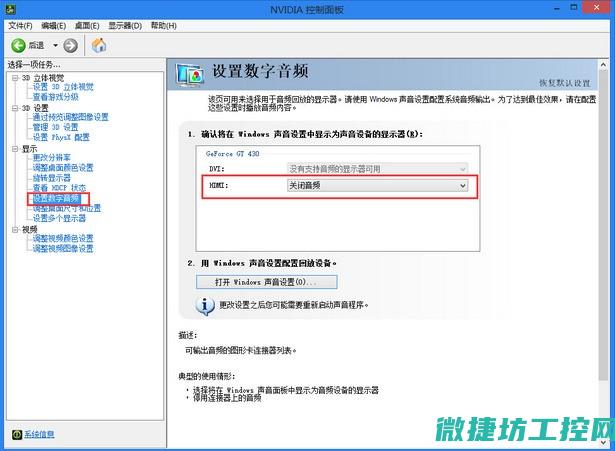Collapse the 显示 tree node

tap(15, 149)
